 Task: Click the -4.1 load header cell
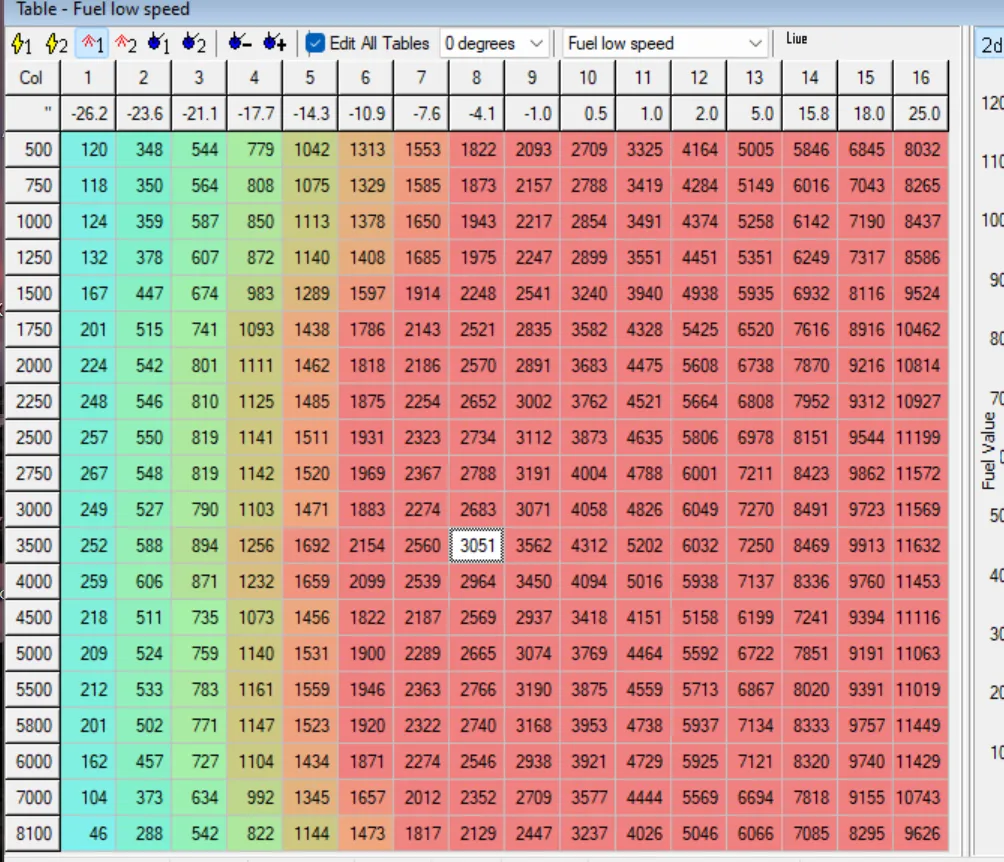[477, 113]
